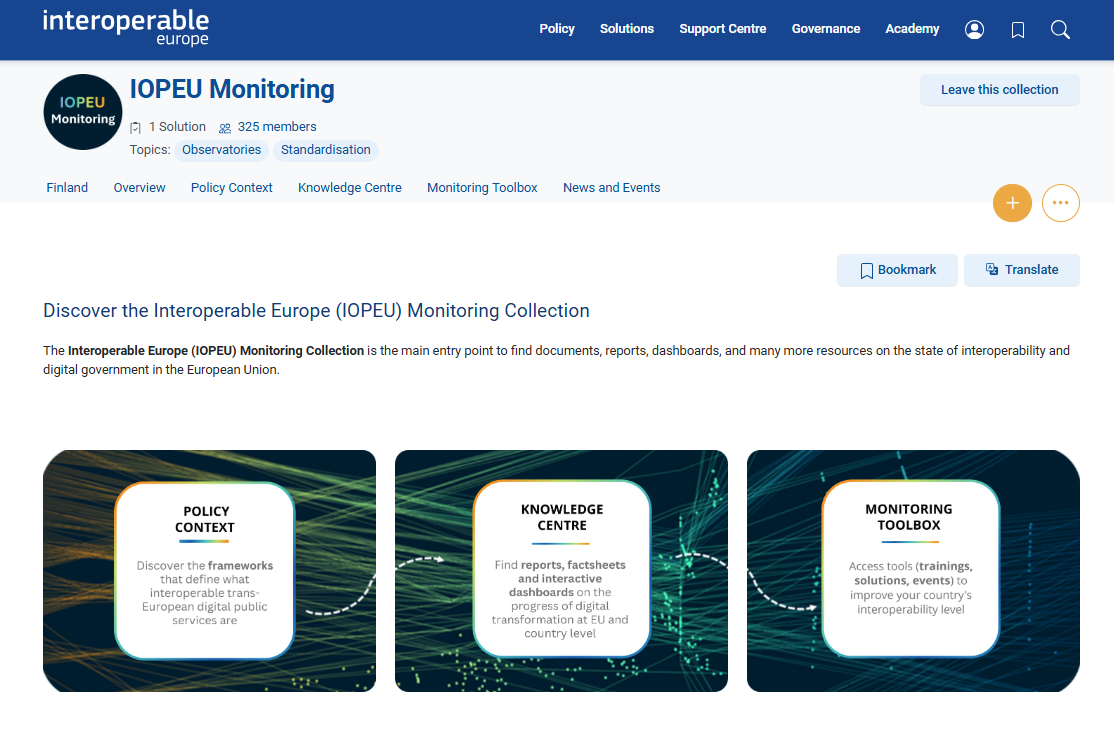
Task: Open the 325 members link
Action: point(277,127)
